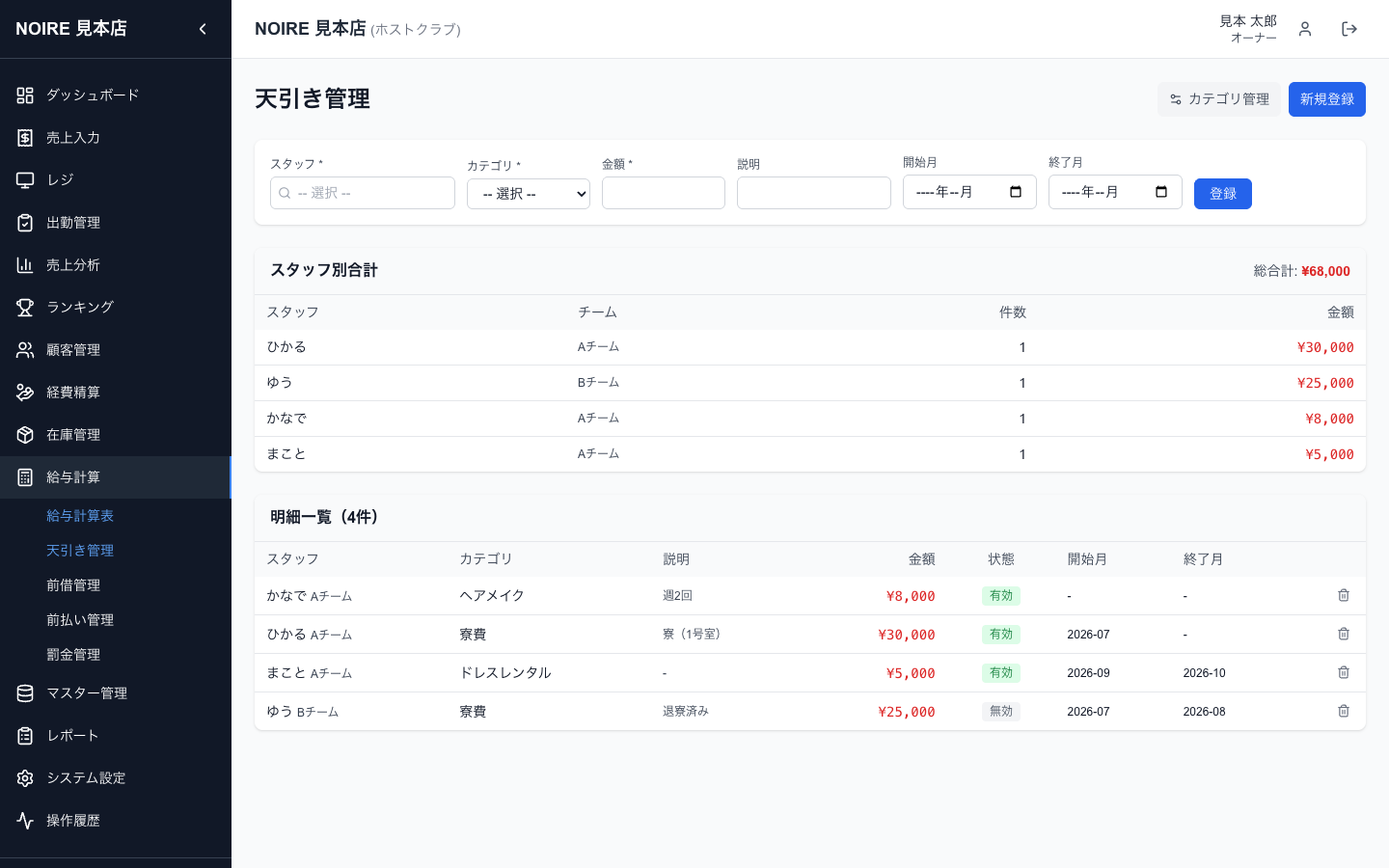Screen dimensions: 1389x868
Task: Click the 顧客管理 people icon
Action: (x=25, y=350)
